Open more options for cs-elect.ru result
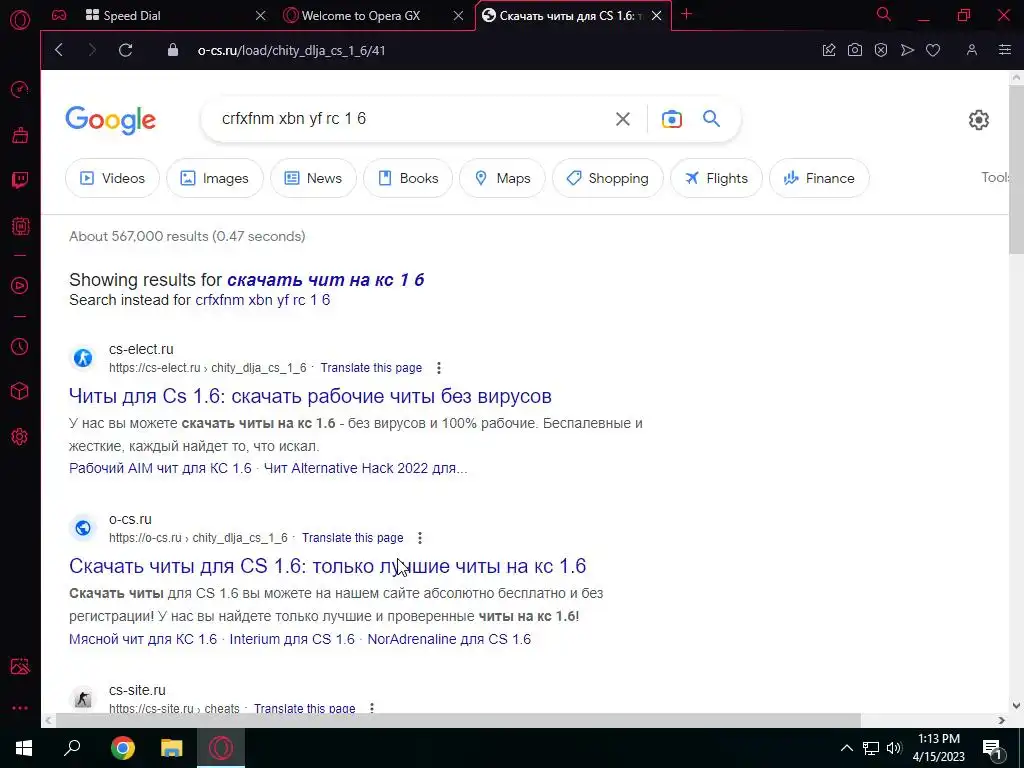 tap(439, 368)
